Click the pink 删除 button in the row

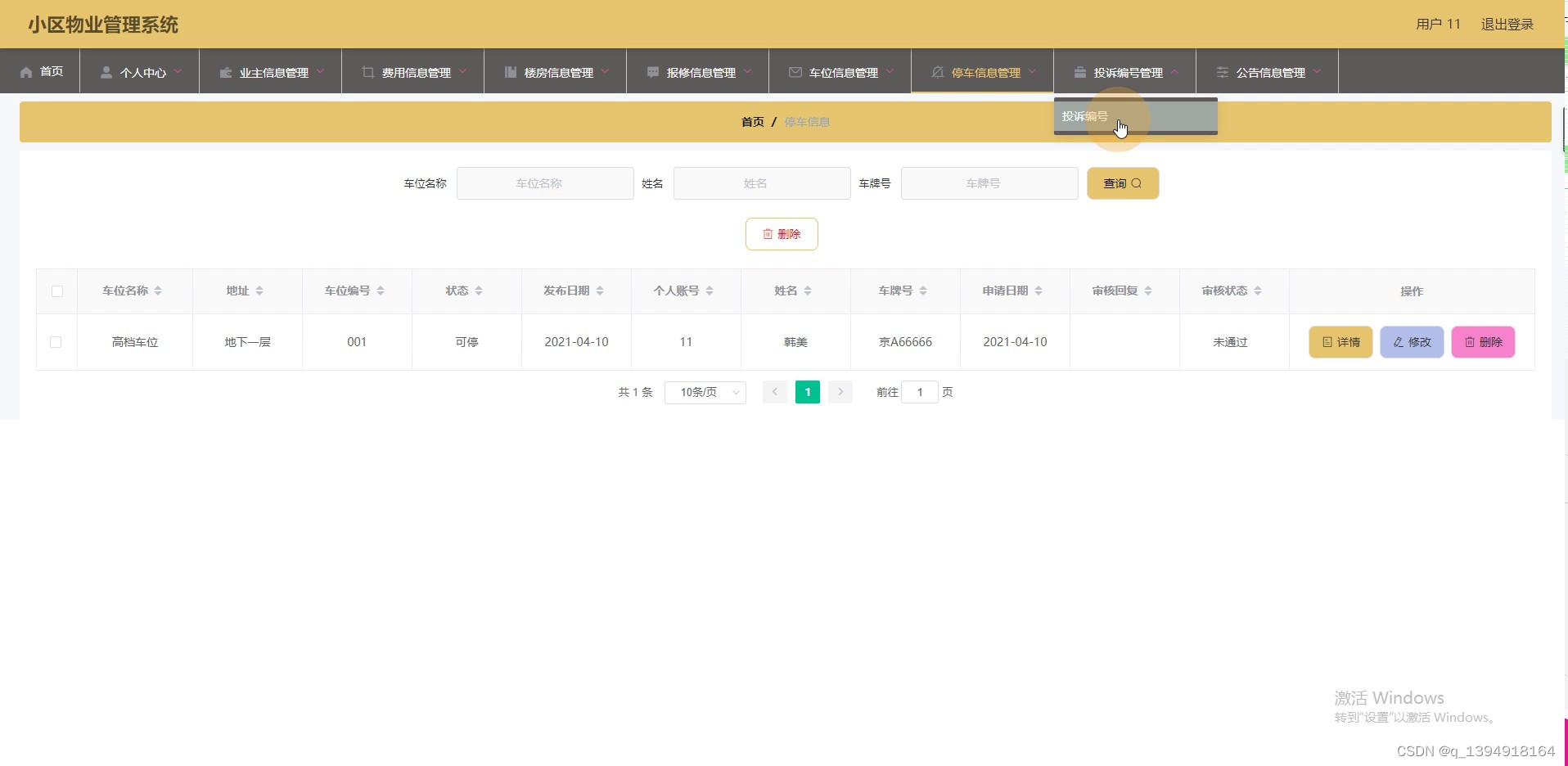1483,342
